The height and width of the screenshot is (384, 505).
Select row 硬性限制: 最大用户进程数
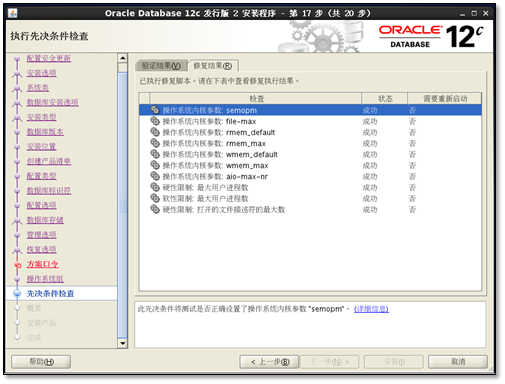310,187
